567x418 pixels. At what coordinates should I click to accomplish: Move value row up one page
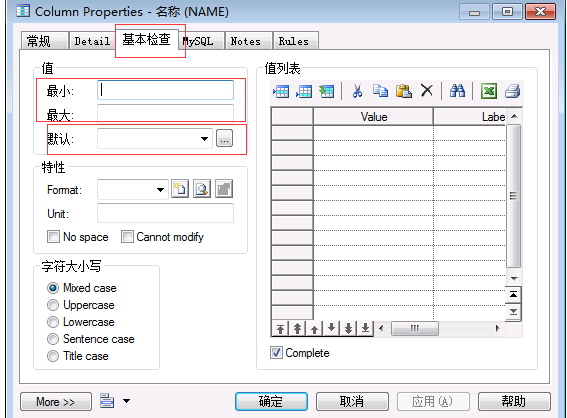tap(297, 329)
